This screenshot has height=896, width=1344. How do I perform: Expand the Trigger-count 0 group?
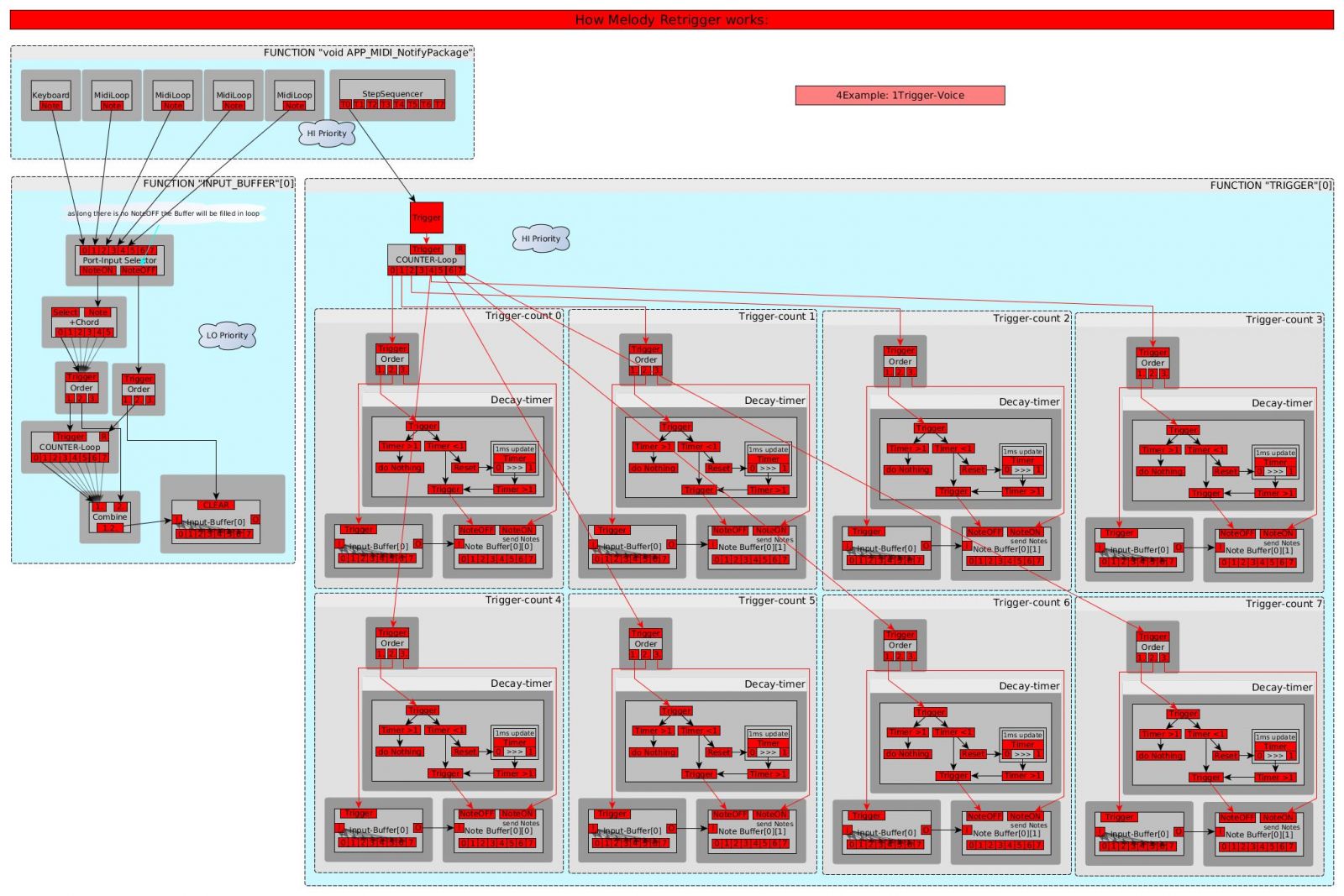[x=522, y=316]
